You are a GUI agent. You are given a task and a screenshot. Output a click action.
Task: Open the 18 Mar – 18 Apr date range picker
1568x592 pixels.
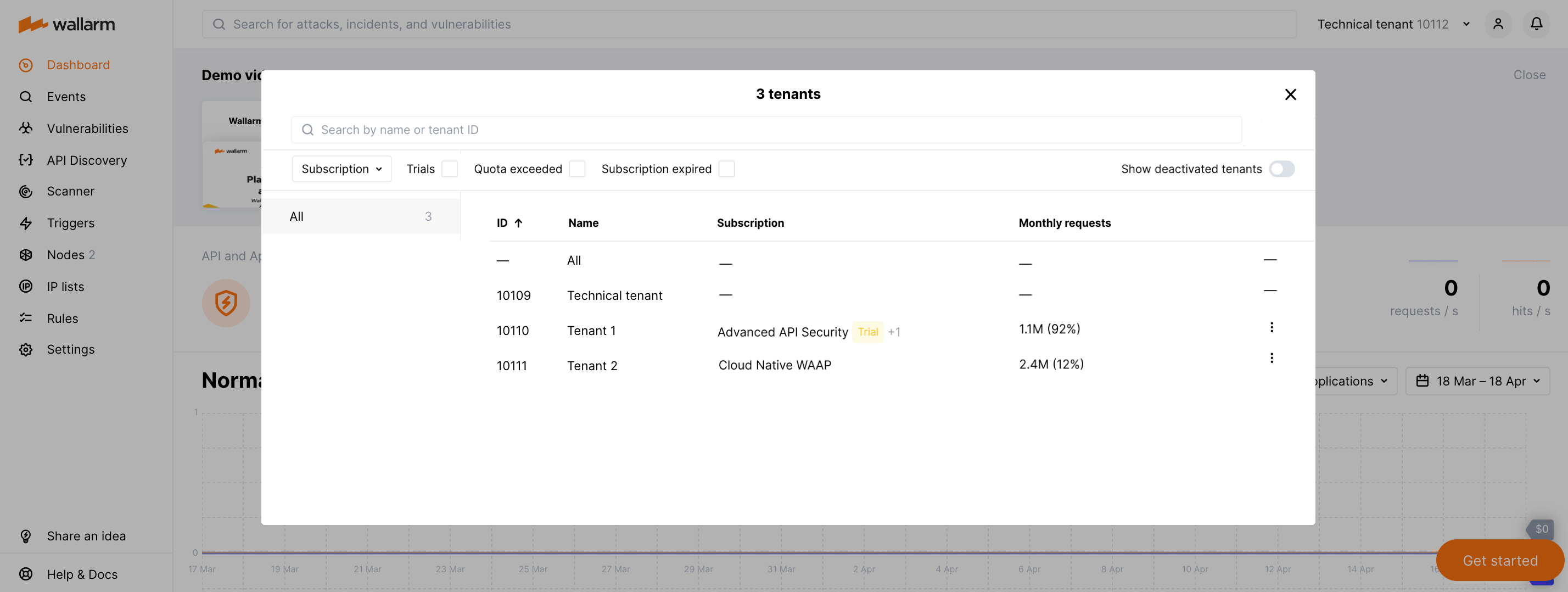pos(1477,381)
